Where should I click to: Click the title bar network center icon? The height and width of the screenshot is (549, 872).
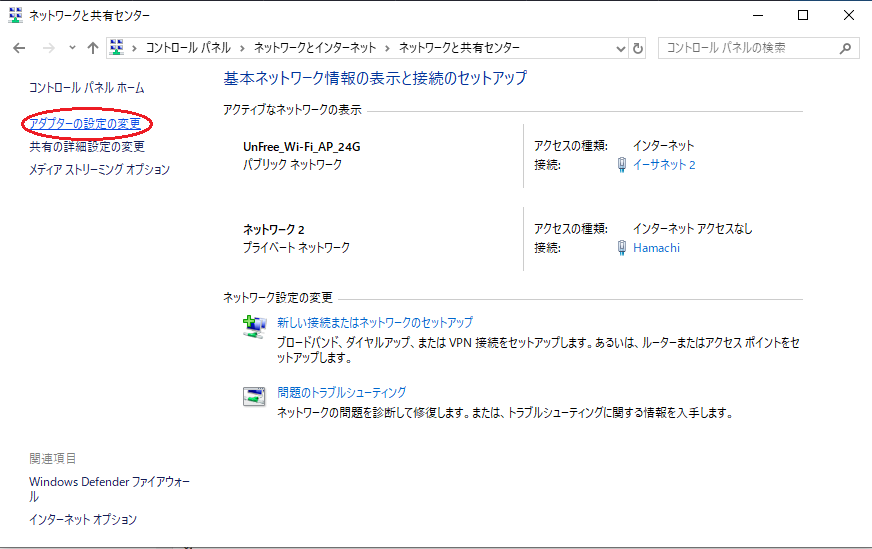(x=16, y=15)
